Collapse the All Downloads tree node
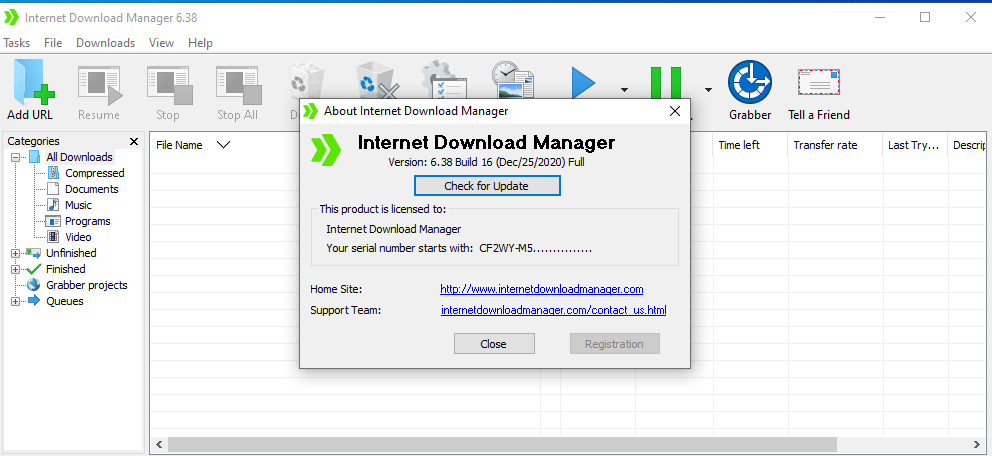 point(15,157)
